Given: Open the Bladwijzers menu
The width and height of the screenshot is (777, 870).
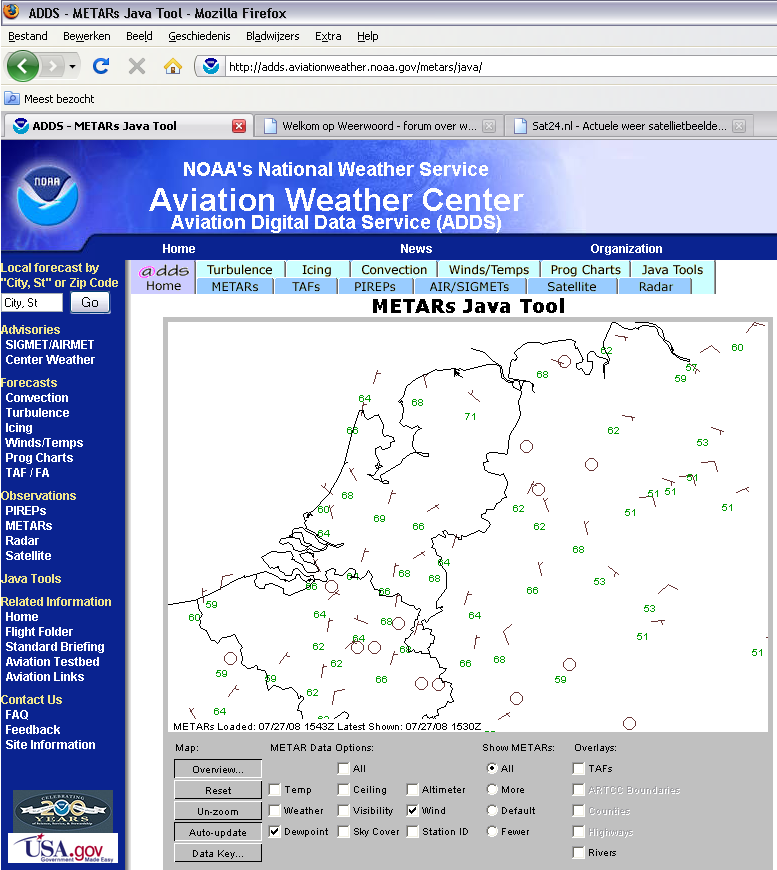Looking at the screenshot, I should (x=273, y=36).
